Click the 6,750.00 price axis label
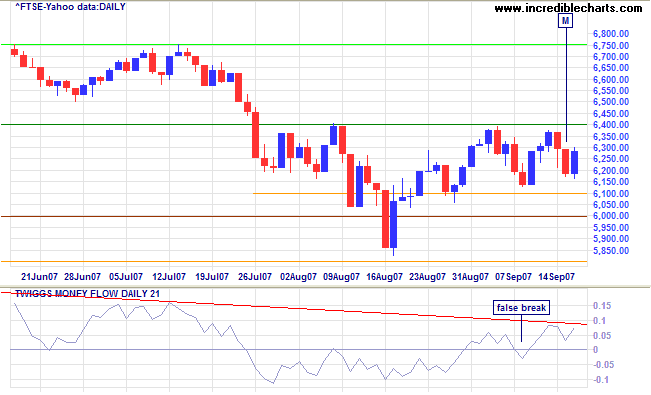Screen dimensions: 651x395 coord(611,45)
